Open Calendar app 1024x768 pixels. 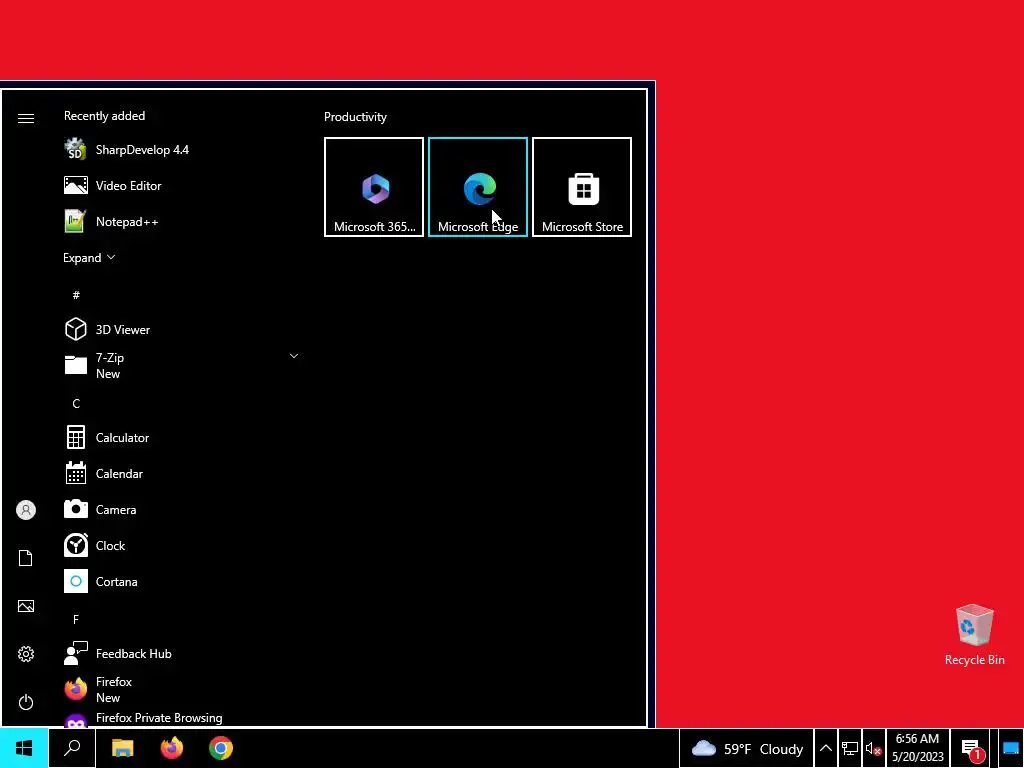click(181, 473)
